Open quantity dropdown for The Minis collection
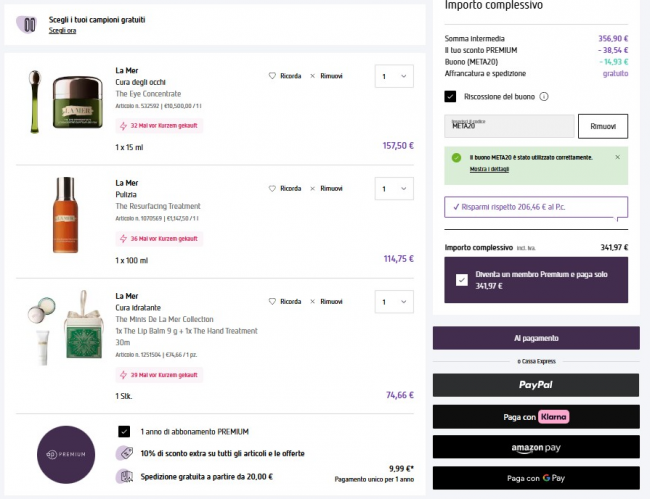The image size is (650, 499). 393,301
